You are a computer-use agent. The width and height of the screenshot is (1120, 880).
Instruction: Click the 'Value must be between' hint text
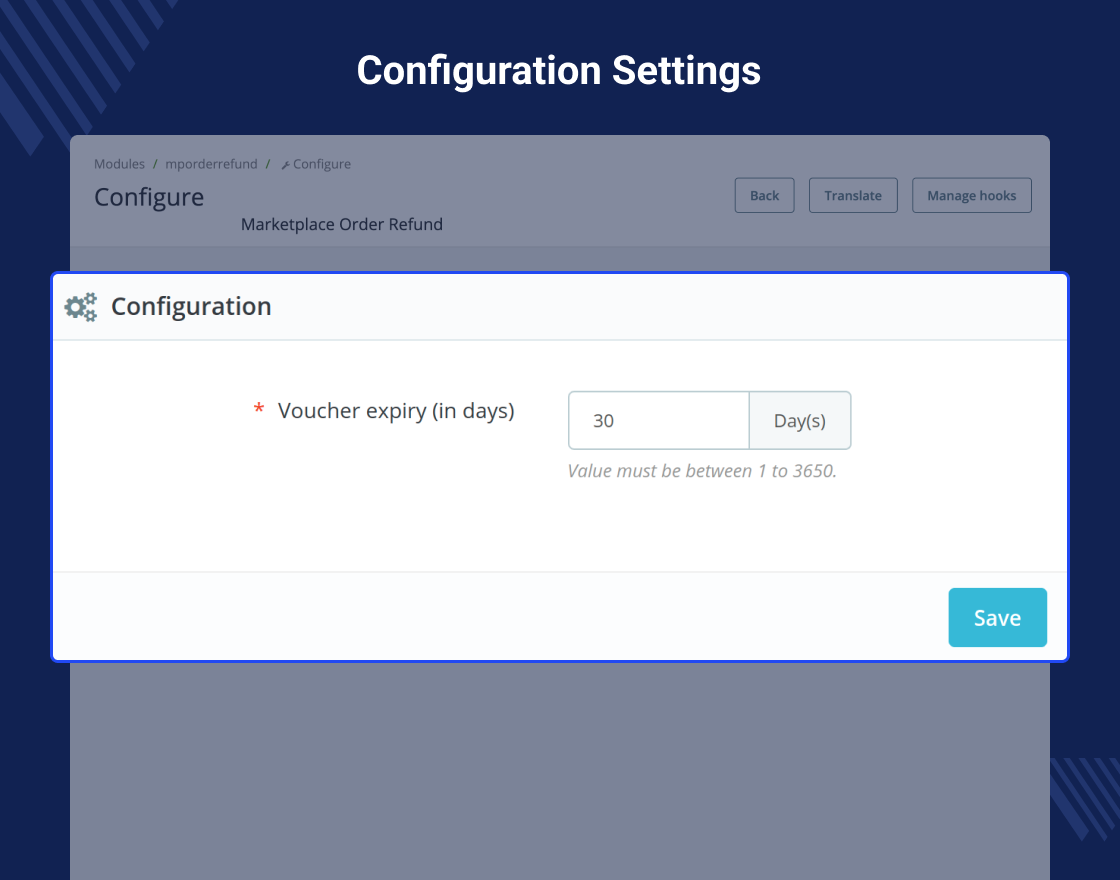[701, 471]
